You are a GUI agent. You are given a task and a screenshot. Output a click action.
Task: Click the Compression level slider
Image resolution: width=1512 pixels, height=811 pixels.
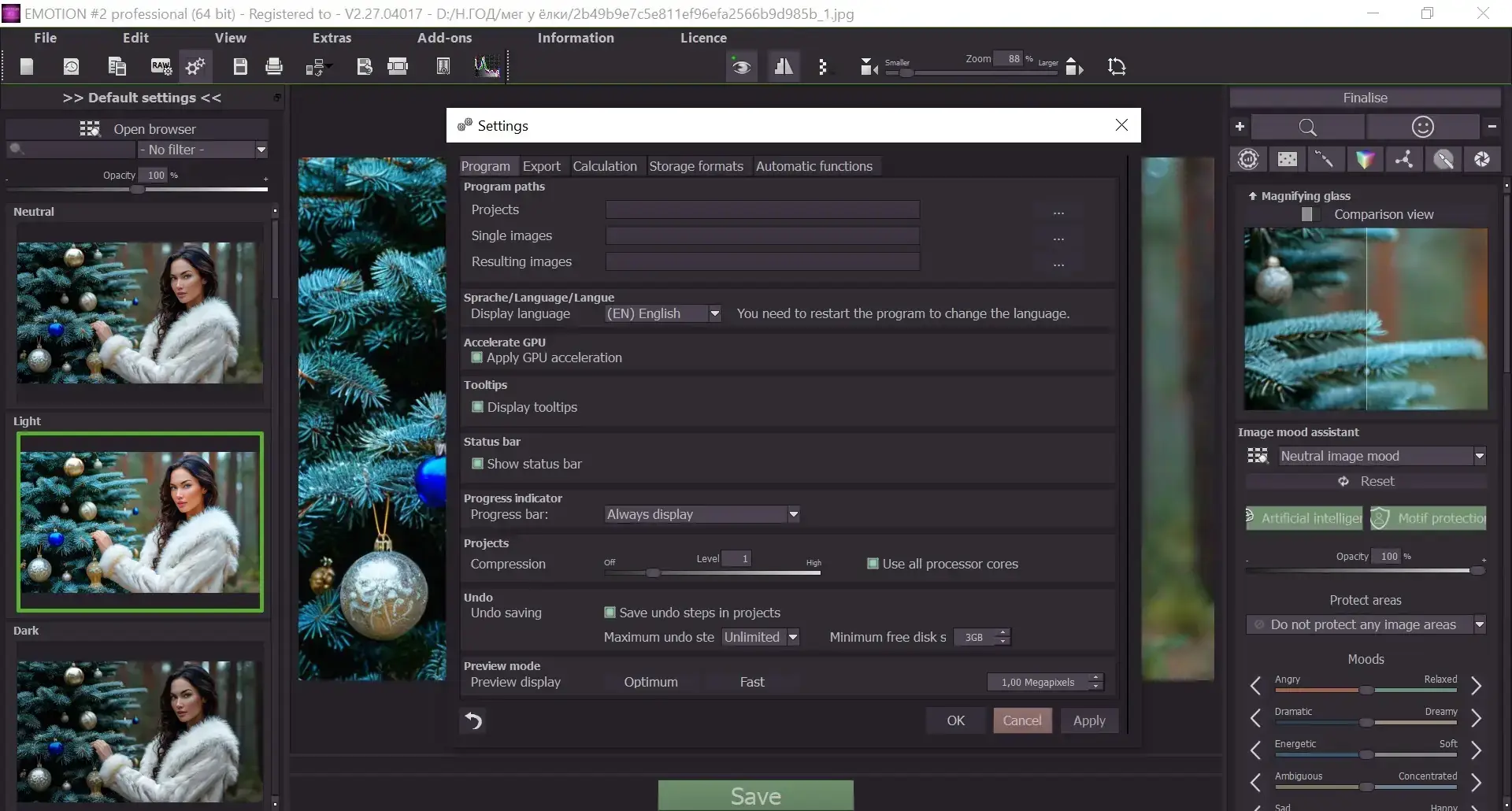pyautogui.click(x=712, y=573)
